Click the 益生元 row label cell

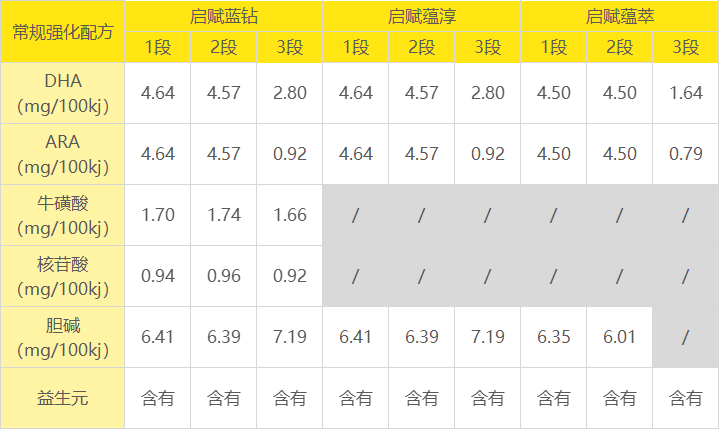tap(62, 398)
